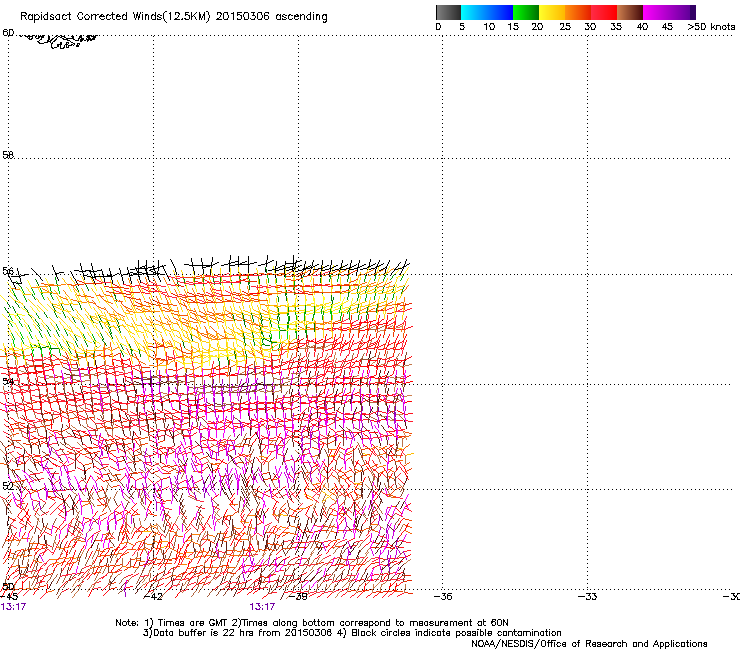740x650 pixels.
Task: Click the longitude label -42
Action: tap(153, 597)
